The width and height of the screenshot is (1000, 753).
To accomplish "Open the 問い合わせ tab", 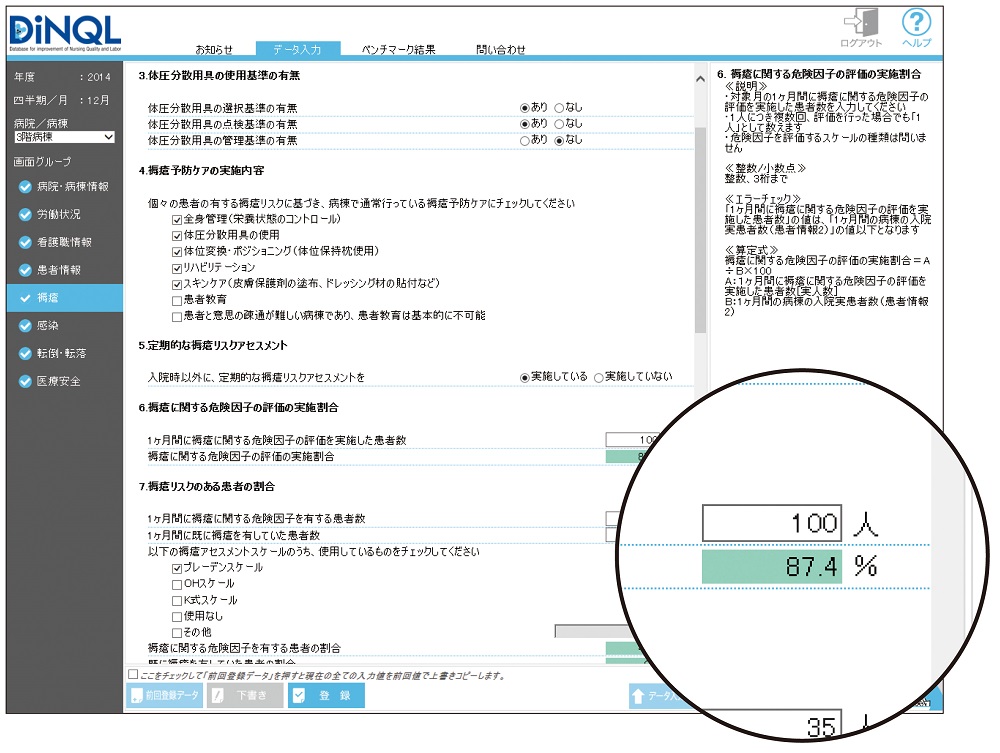I will pyautogui.click(x=501, y=49).
